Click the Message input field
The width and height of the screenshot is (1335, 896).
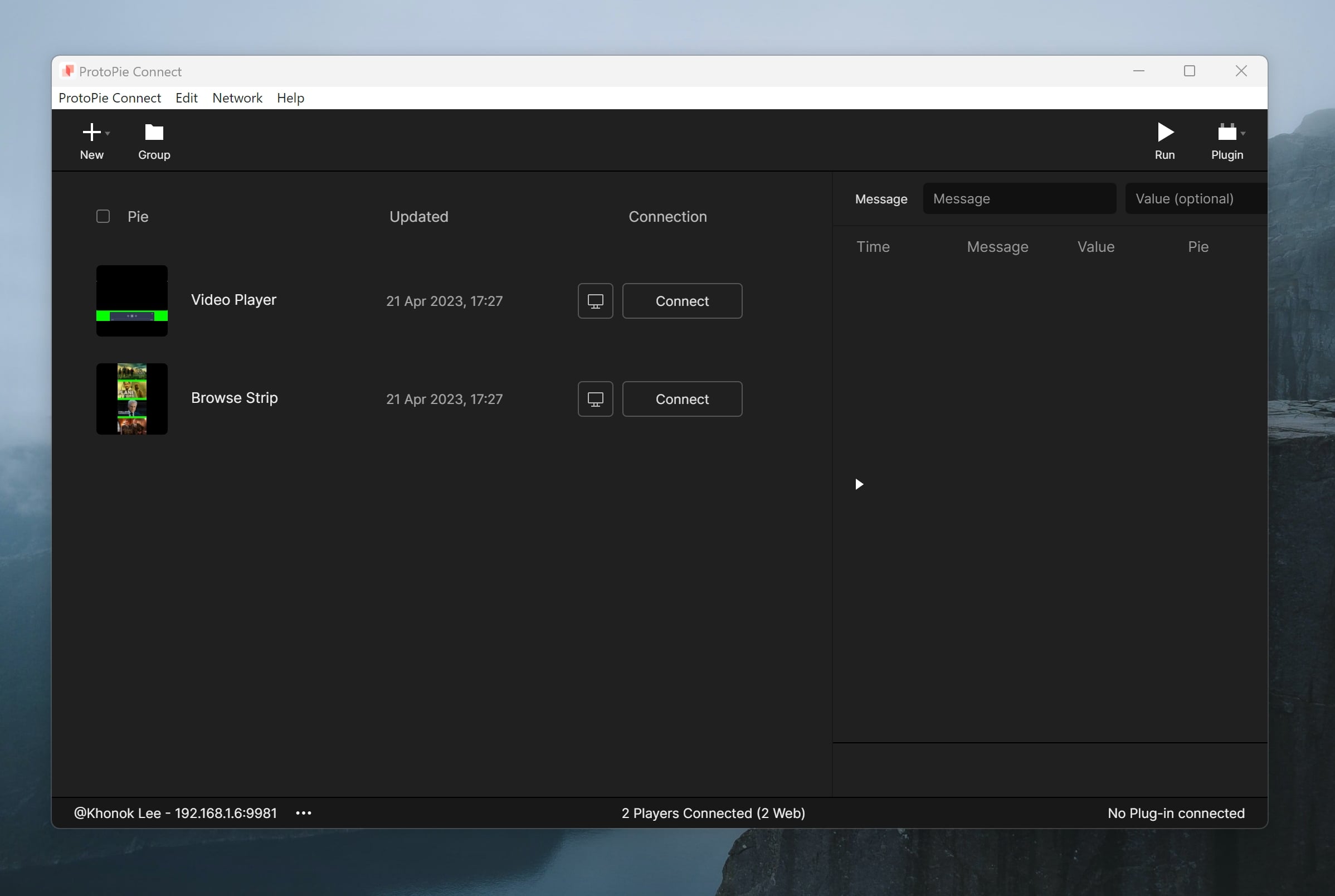pos(1020,198)
